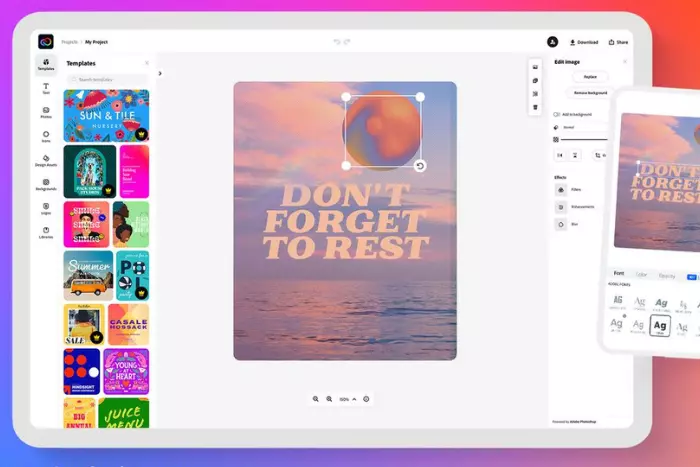Click the Adobe Express home logo
Image resolution: width=700 pixels, height=467 pixels.
coord(46,42)
